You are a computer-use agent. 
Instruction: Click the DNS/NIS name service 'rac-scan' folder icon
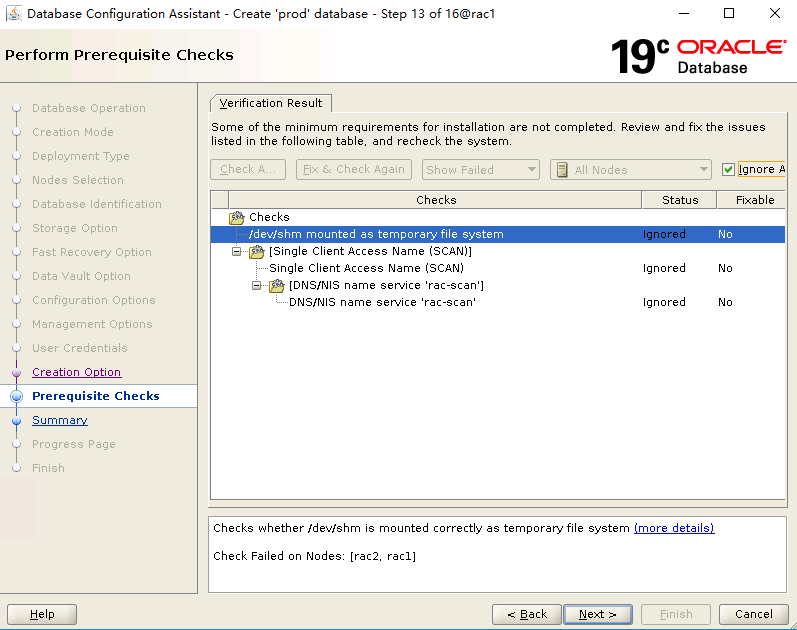point(277,285)
